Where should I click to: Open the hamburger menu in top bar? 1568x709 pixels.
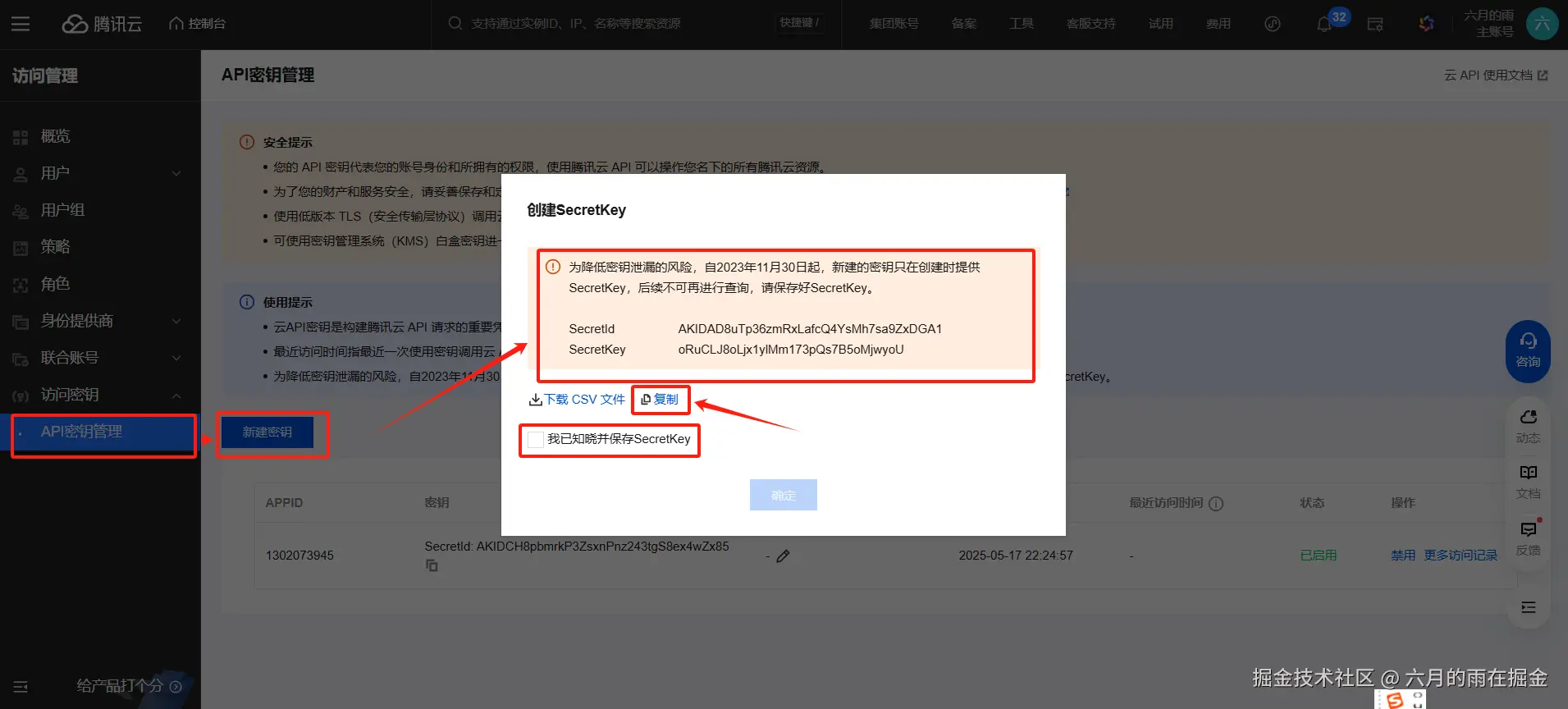click(21, 24)
